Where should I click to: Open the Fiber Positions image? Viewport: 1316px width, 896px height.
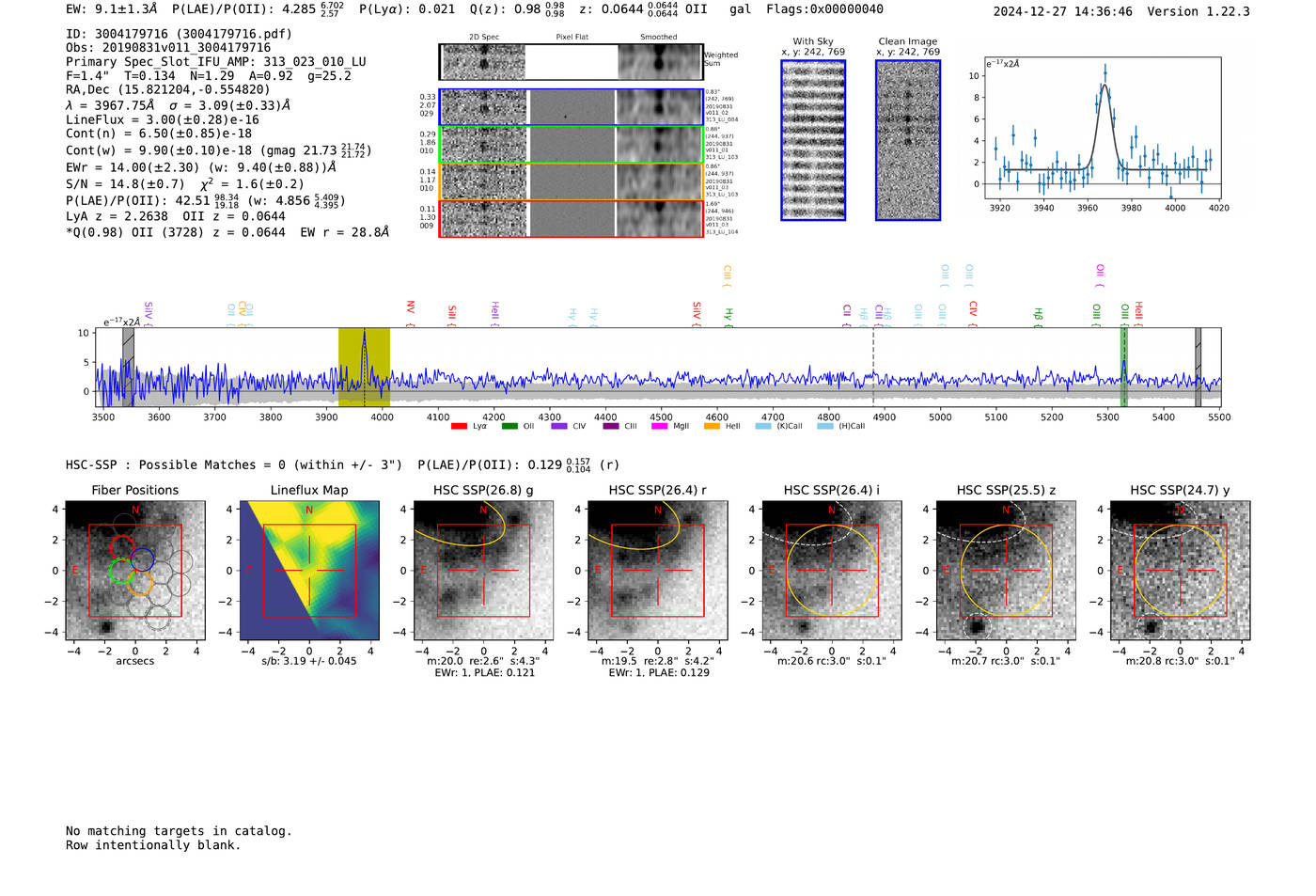pyautogui.click(x=134, y=571)
